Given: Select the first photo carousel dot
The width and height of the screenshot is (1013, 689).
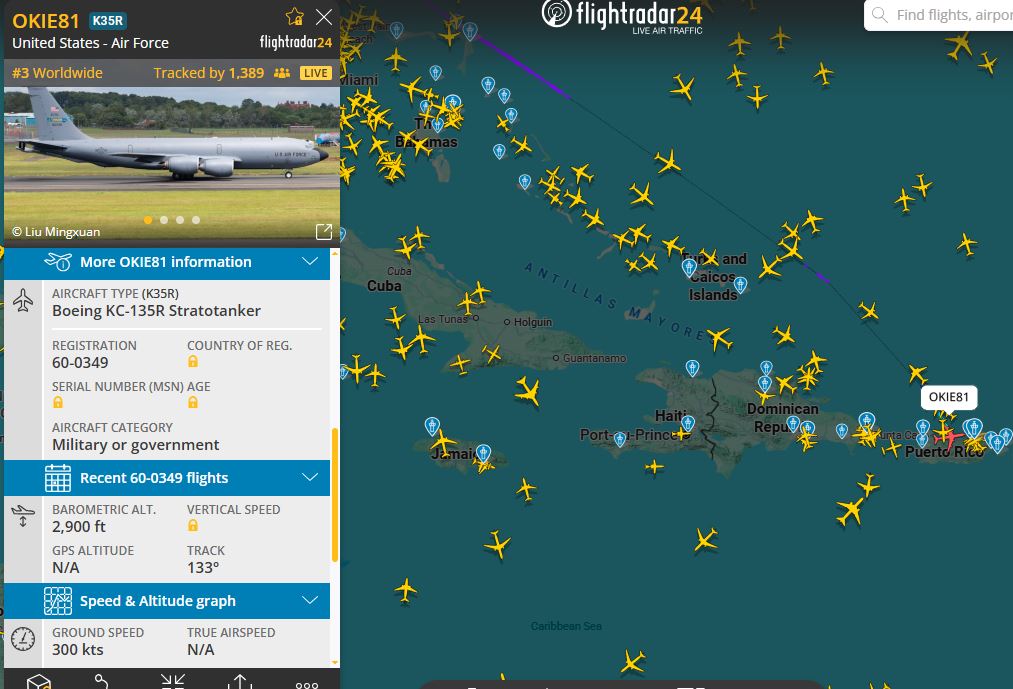Looking at the screenshot, I should tap(148, 220).
